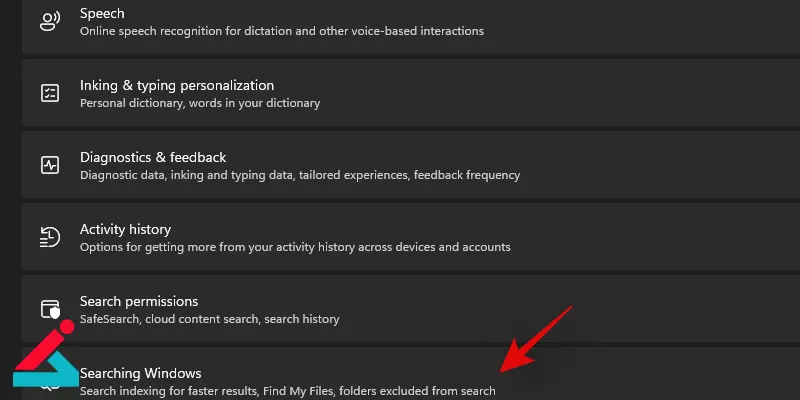The width and height of the screenshot is (800, 400).
Task: Select the activity history across devices description
Action: (295, 247)
